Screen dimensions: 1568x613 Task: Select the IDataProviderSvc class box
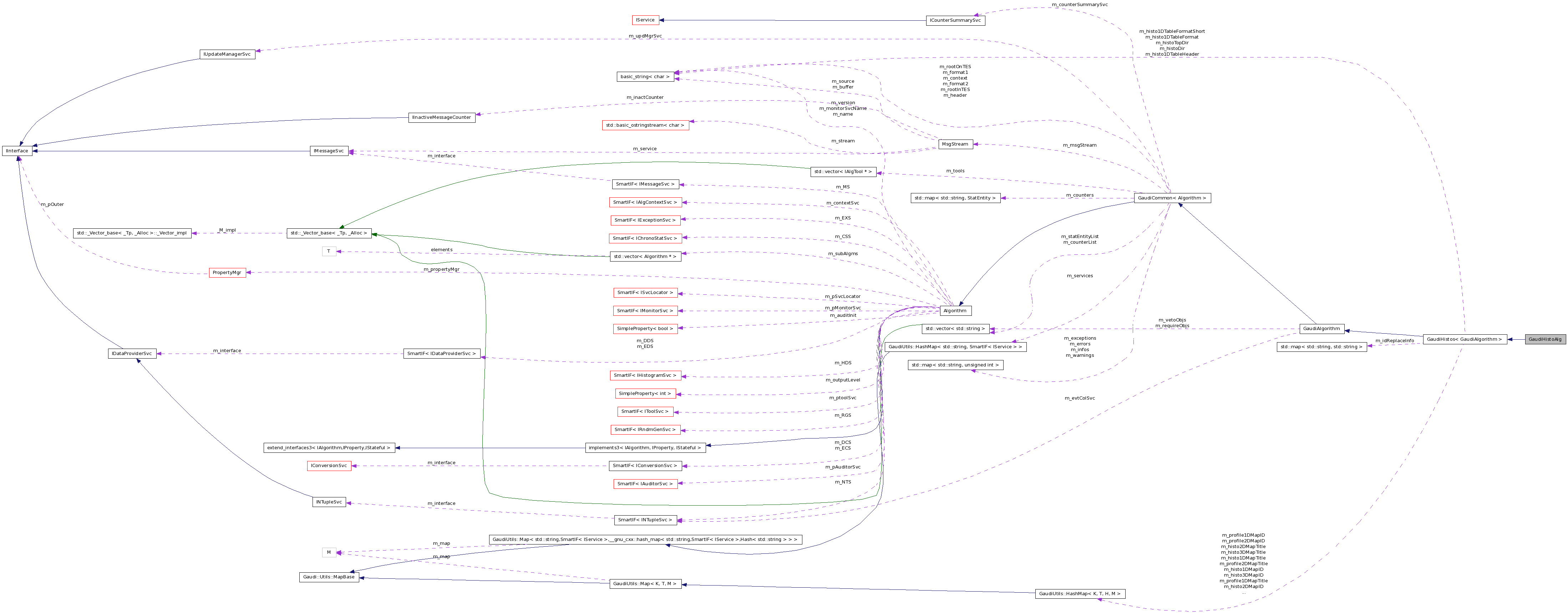coord(133,353)
